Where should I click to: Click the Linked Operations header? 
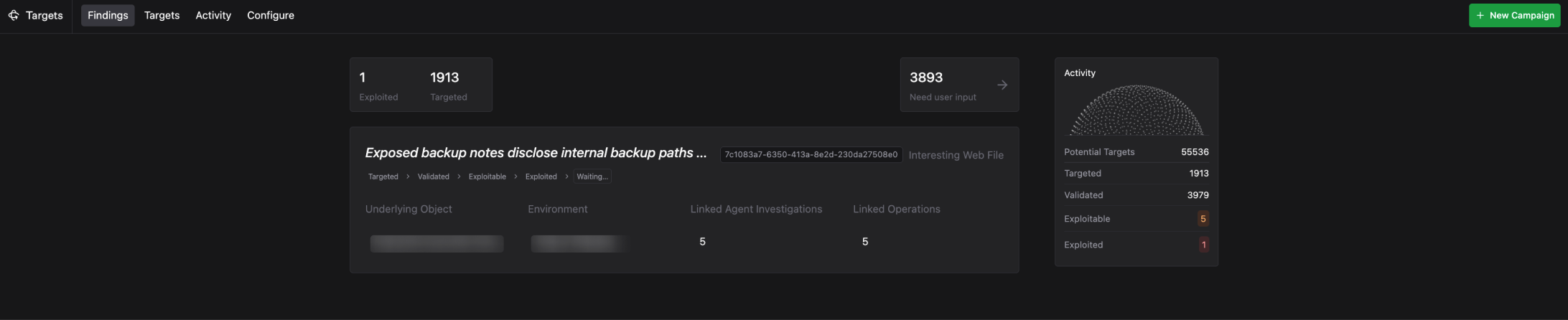pyautogui.click(x=896, y=209)
